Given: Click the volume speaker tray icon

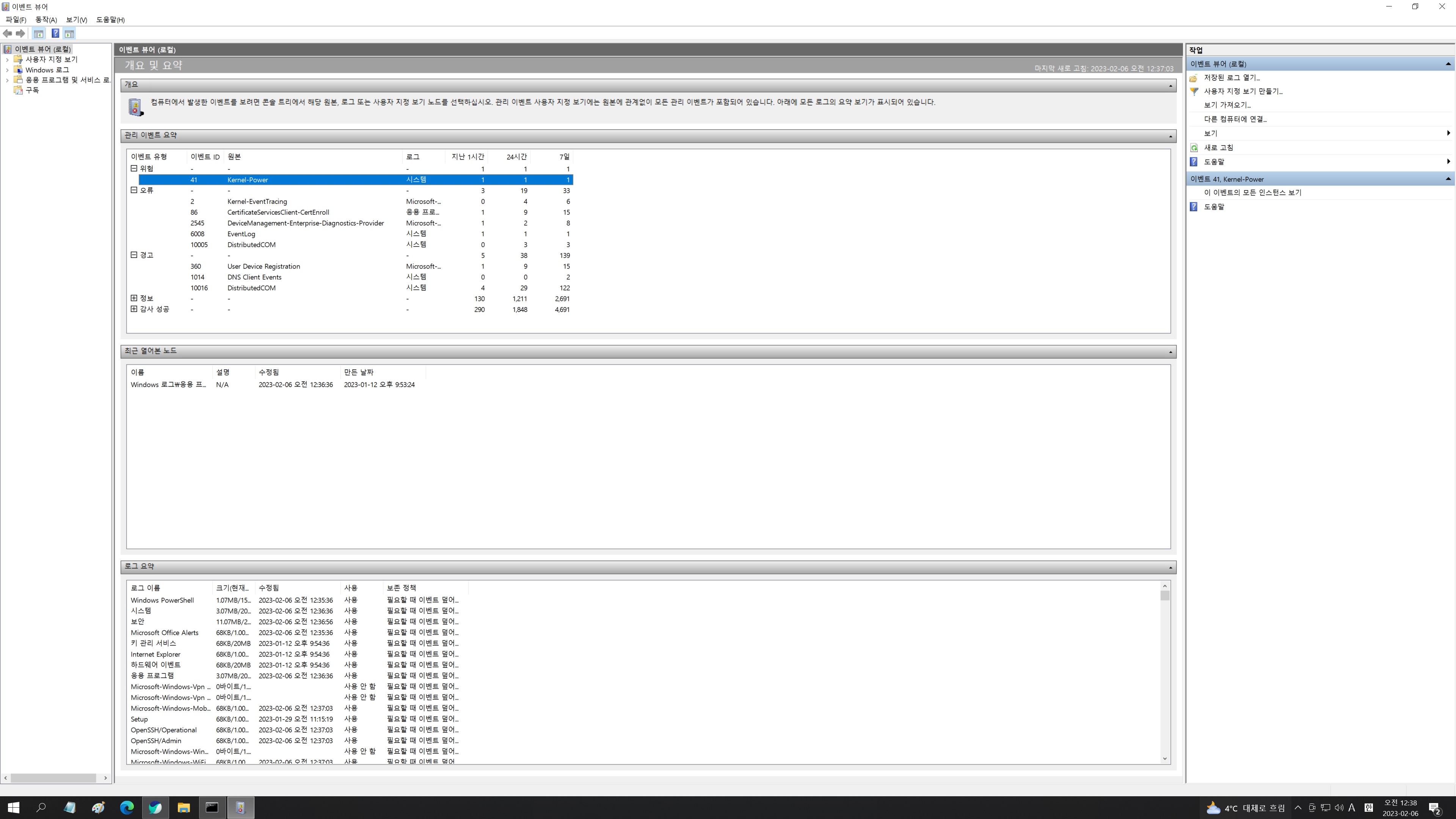Looking at the screenshot, I should pos(1338,808).
